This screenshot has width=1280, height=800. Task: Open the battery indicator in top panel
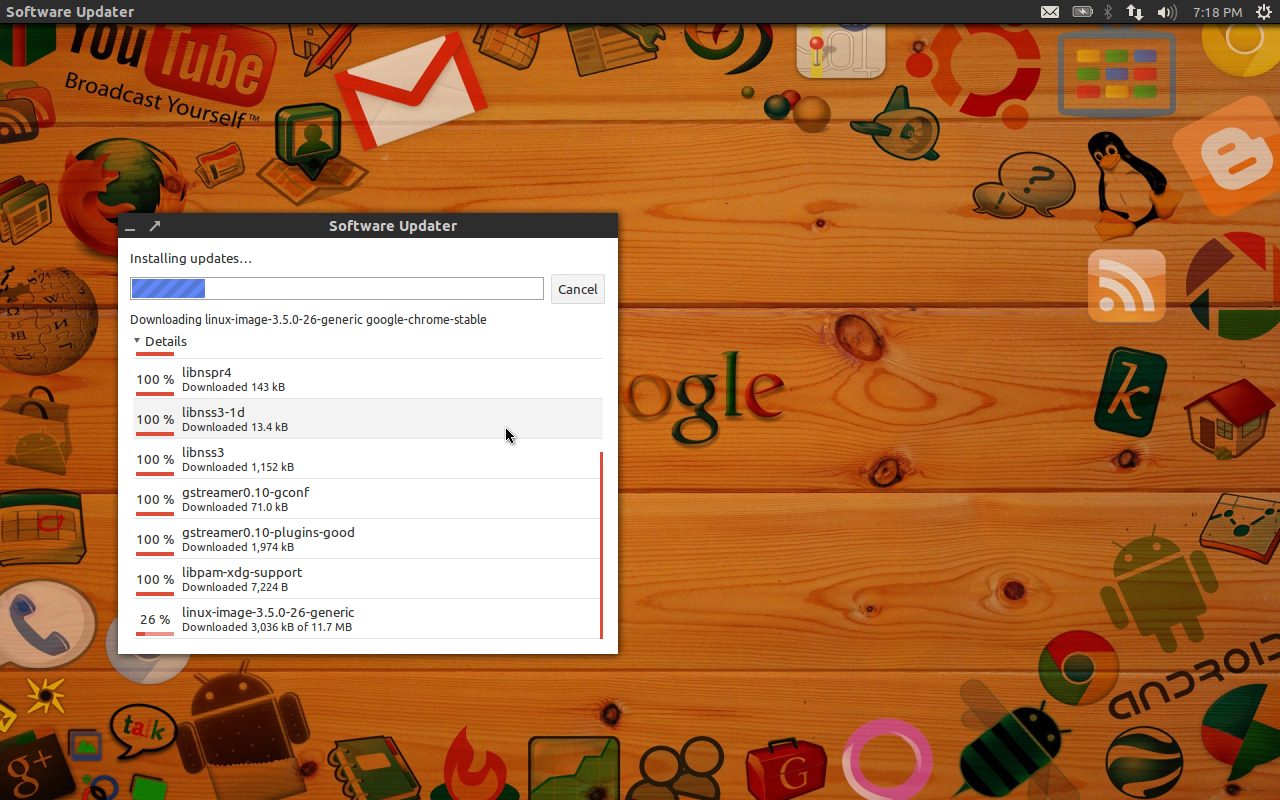pos(1082,12)
